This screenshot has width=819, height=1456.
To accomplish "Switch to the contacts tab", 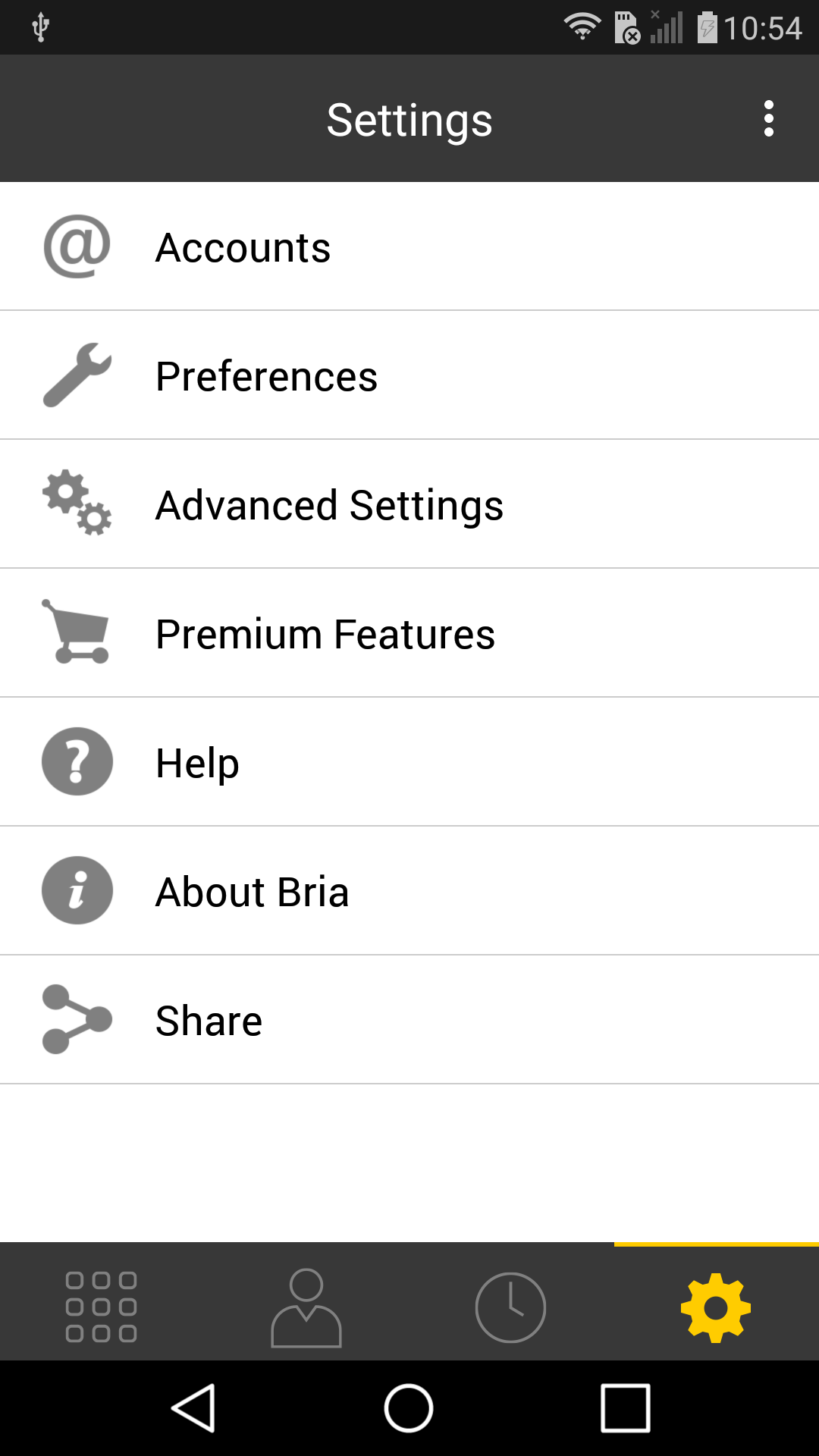I will (x=306, y=1307).
